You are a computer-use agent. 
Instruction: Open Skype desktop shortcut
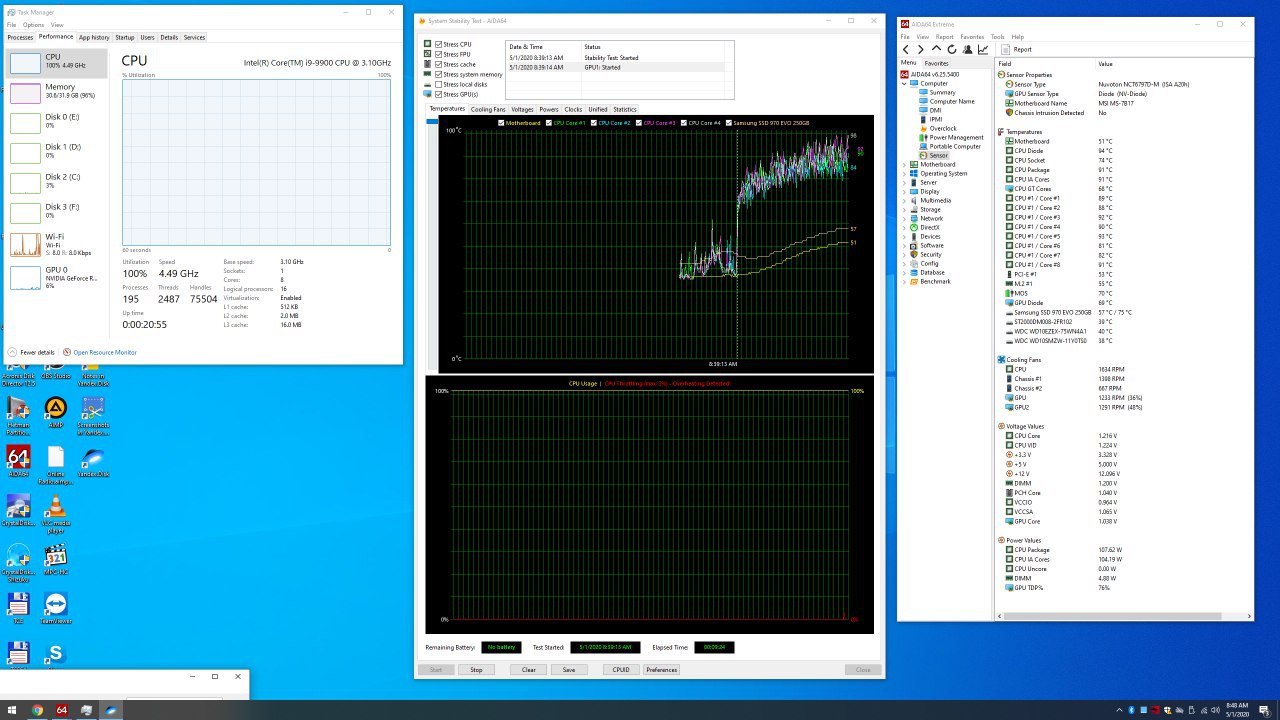click(56, 656)
